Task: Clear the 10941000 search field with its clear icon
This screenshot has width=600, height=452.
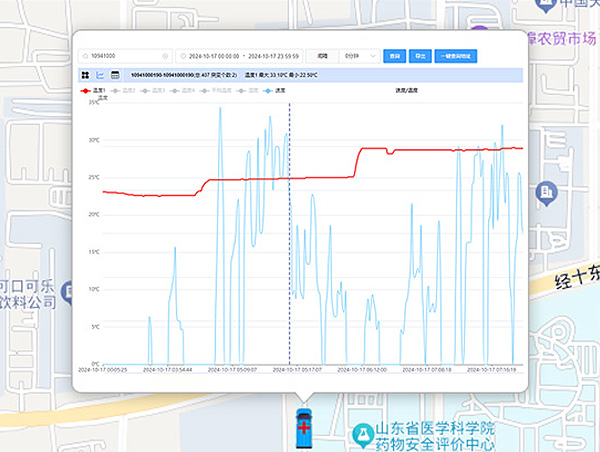Action: 165,56
